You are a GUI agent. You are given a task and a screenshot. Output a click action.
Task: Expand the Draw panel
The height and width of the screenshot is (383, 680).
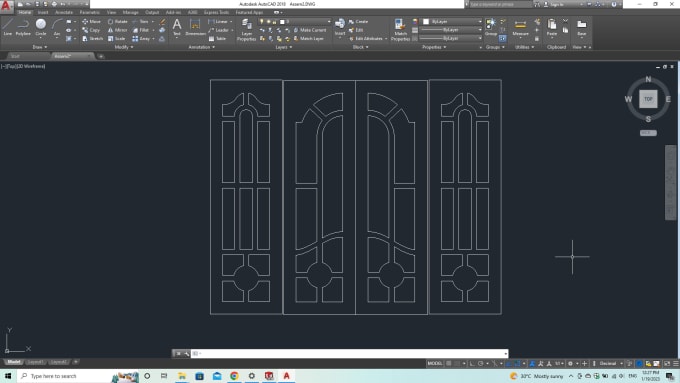point(40,47)
